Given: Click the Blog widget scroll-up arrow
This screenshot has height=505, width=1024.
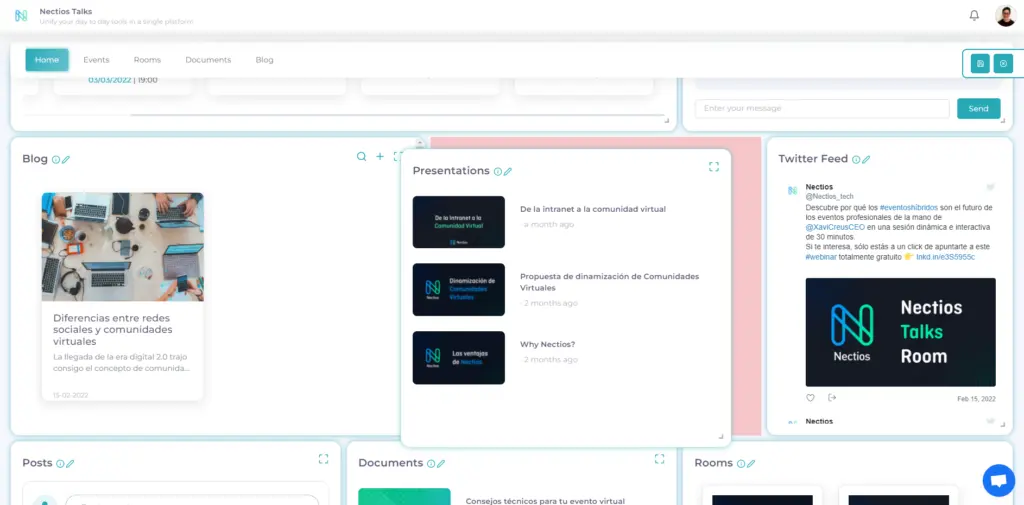Looking at the screenshot, I should [420, 142].
